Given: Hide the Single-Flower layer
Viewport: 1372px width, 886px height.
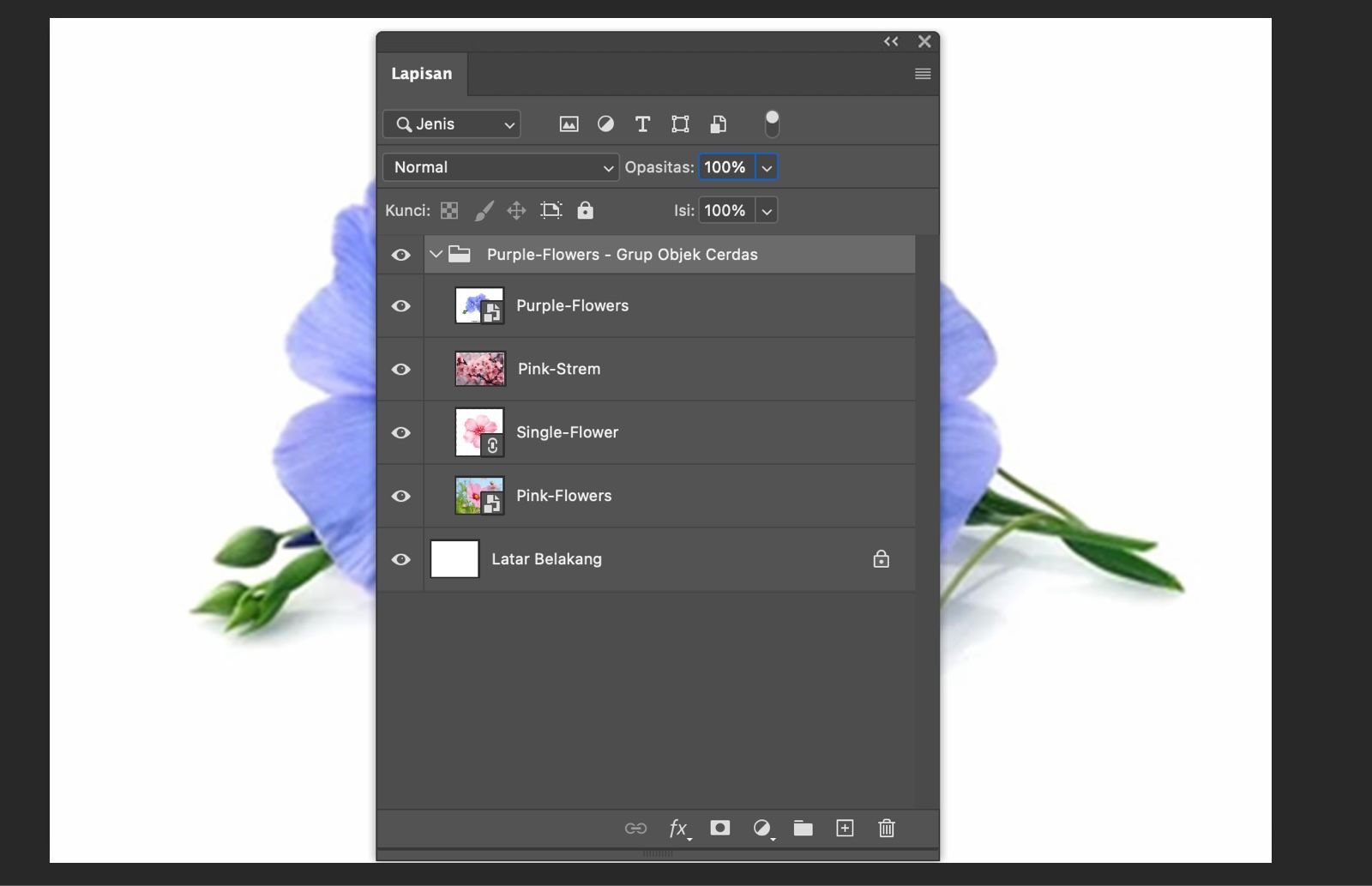Looking at the screenshot, I should tap(400, 433).
